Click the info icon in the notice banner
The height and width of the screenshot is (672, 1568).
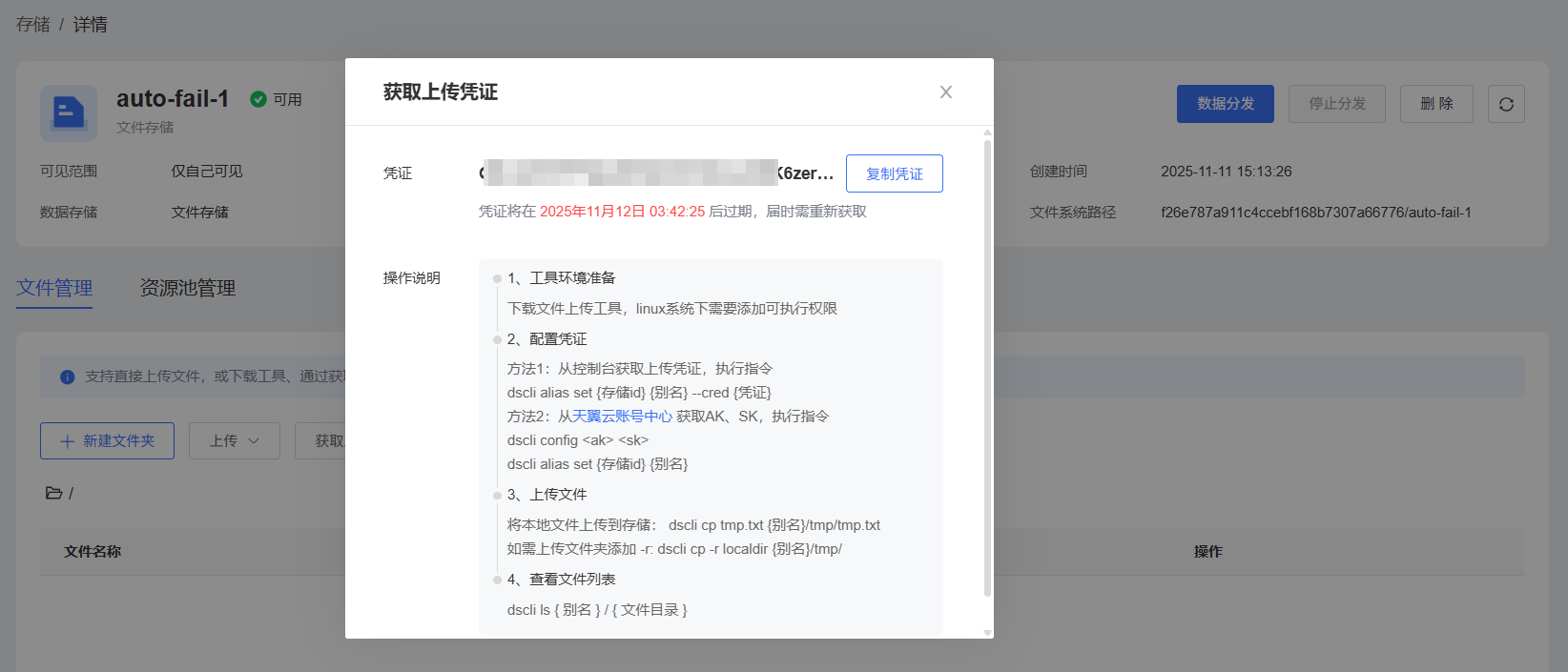coord(67,377)
